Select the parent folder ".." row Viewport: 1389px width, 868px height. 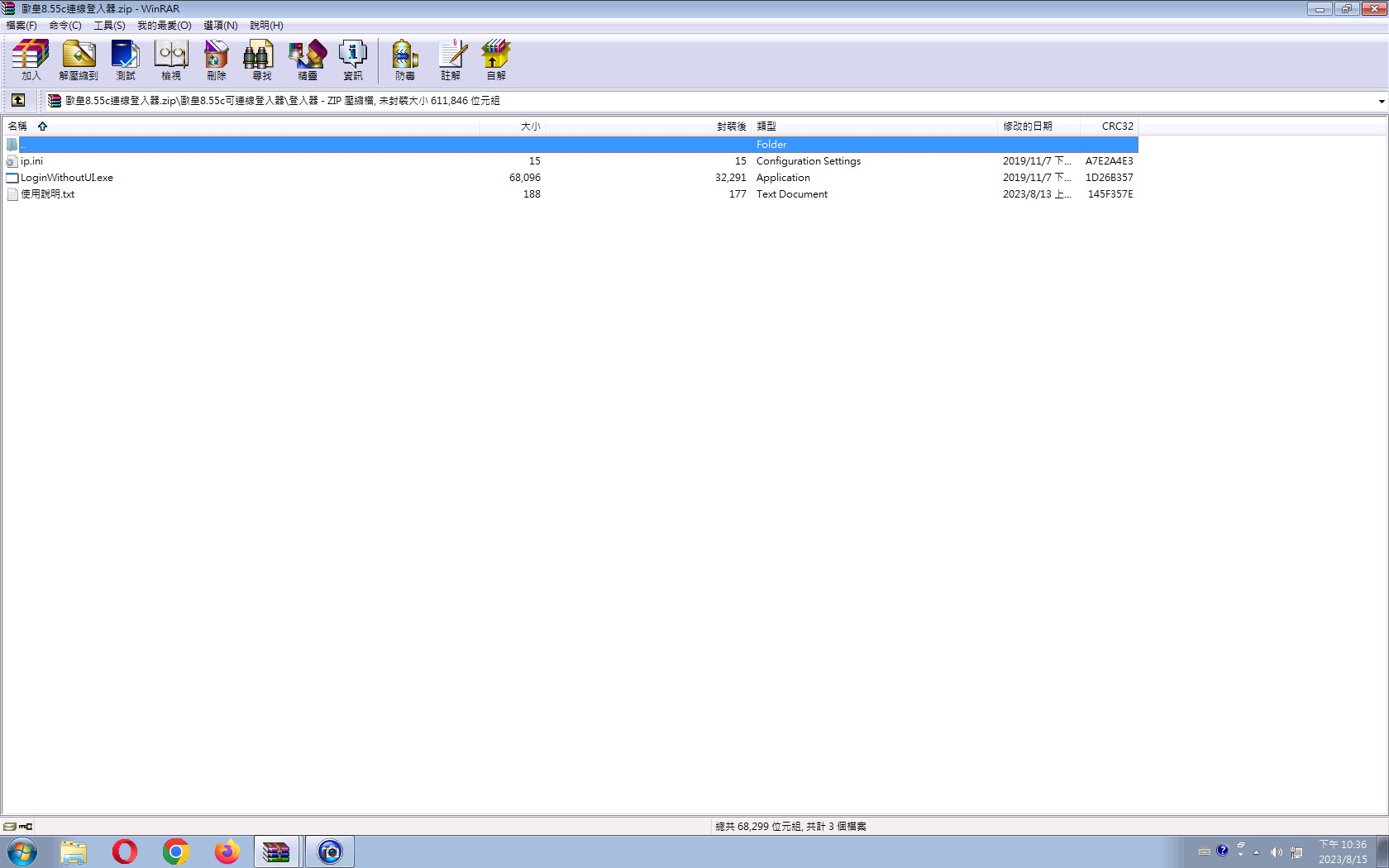tap(571, 145)
